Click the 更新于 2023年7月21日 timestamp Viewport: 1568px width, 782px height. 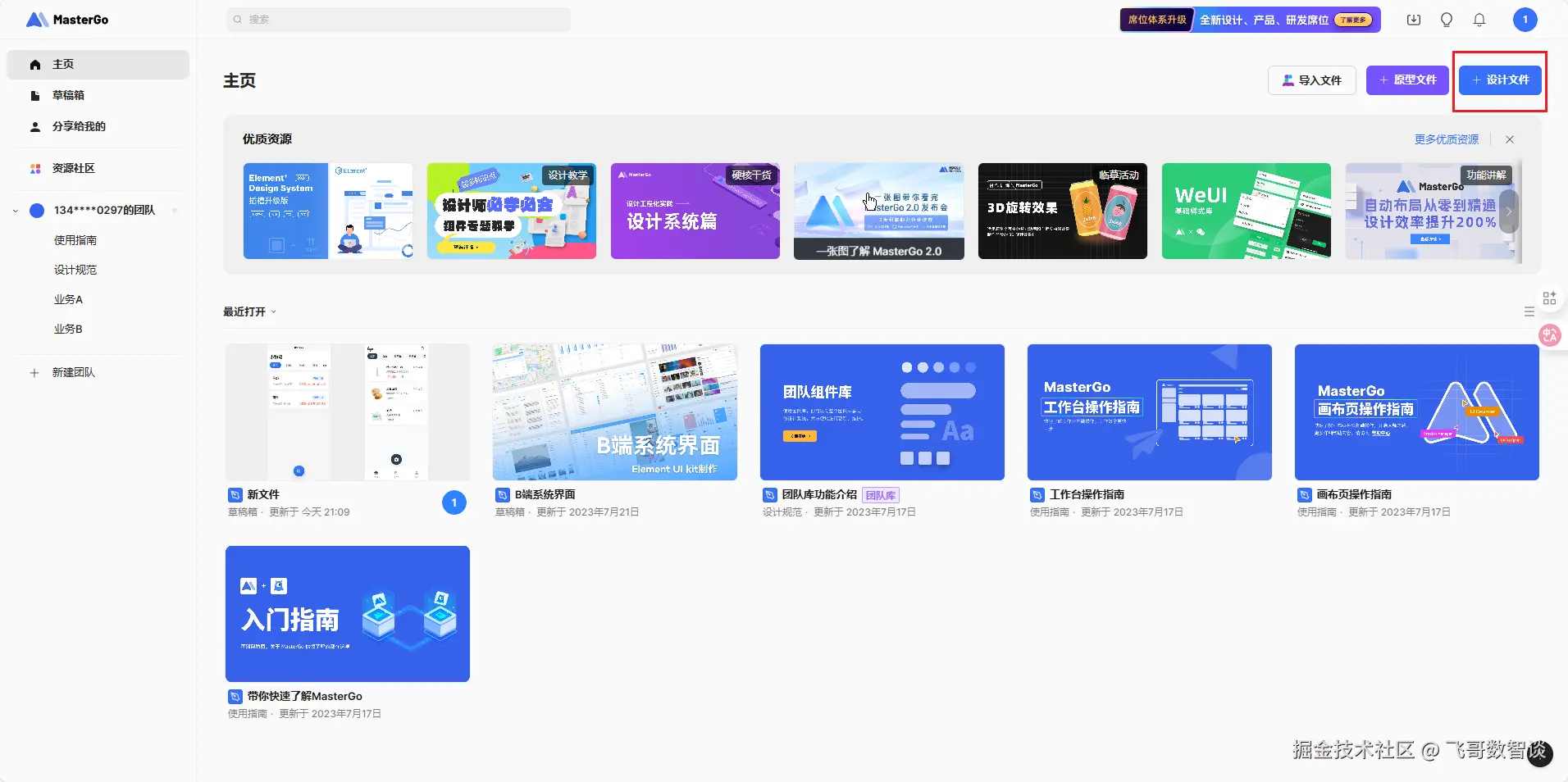(x=587, y=512)
